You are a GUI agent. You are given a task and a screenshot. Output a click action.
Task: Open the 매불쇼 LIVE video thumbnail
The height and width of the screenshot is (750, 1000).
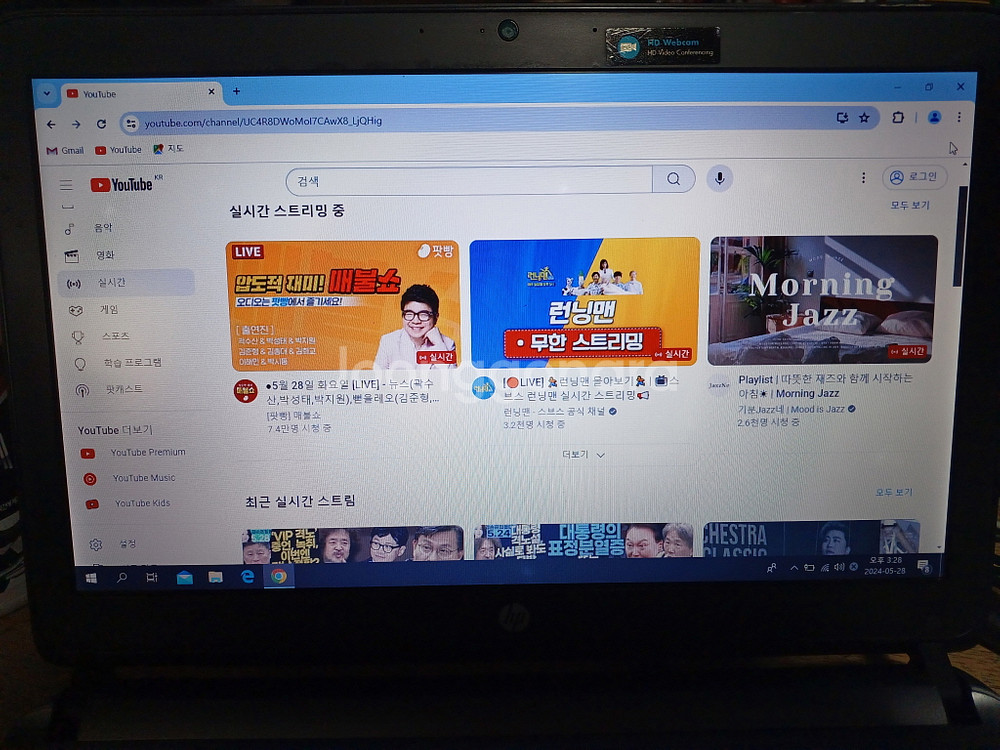[342, 305]
